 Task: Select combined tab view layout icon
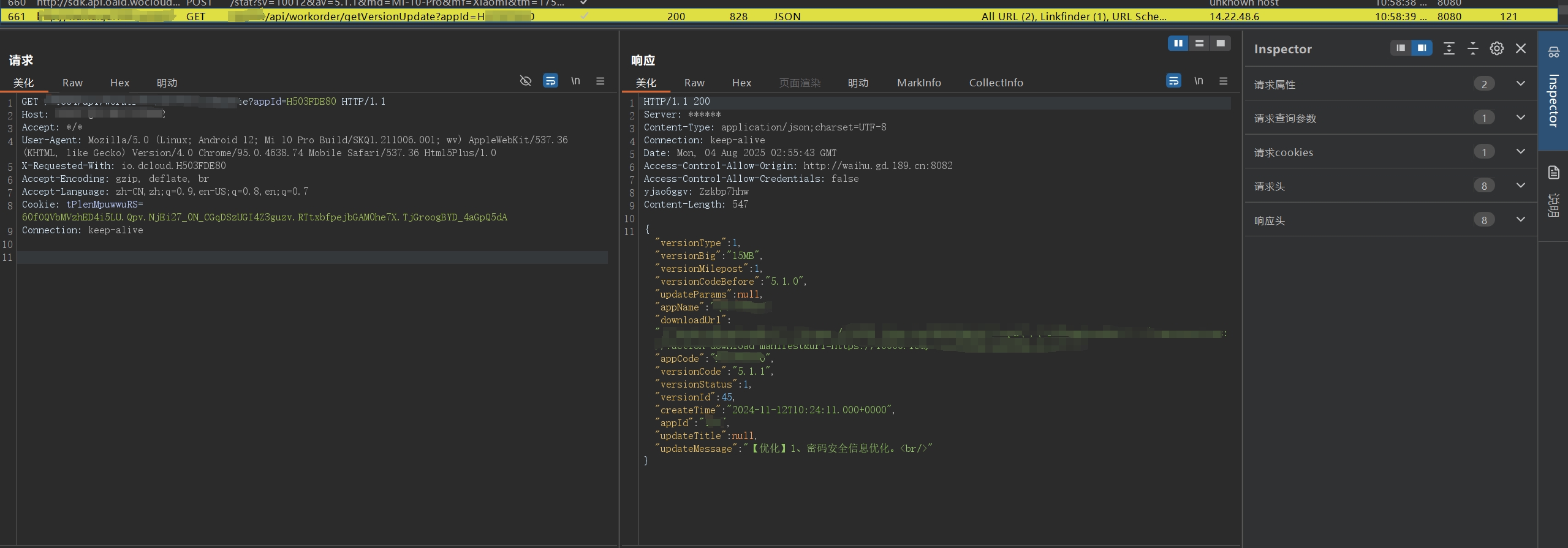point(1221,43)
